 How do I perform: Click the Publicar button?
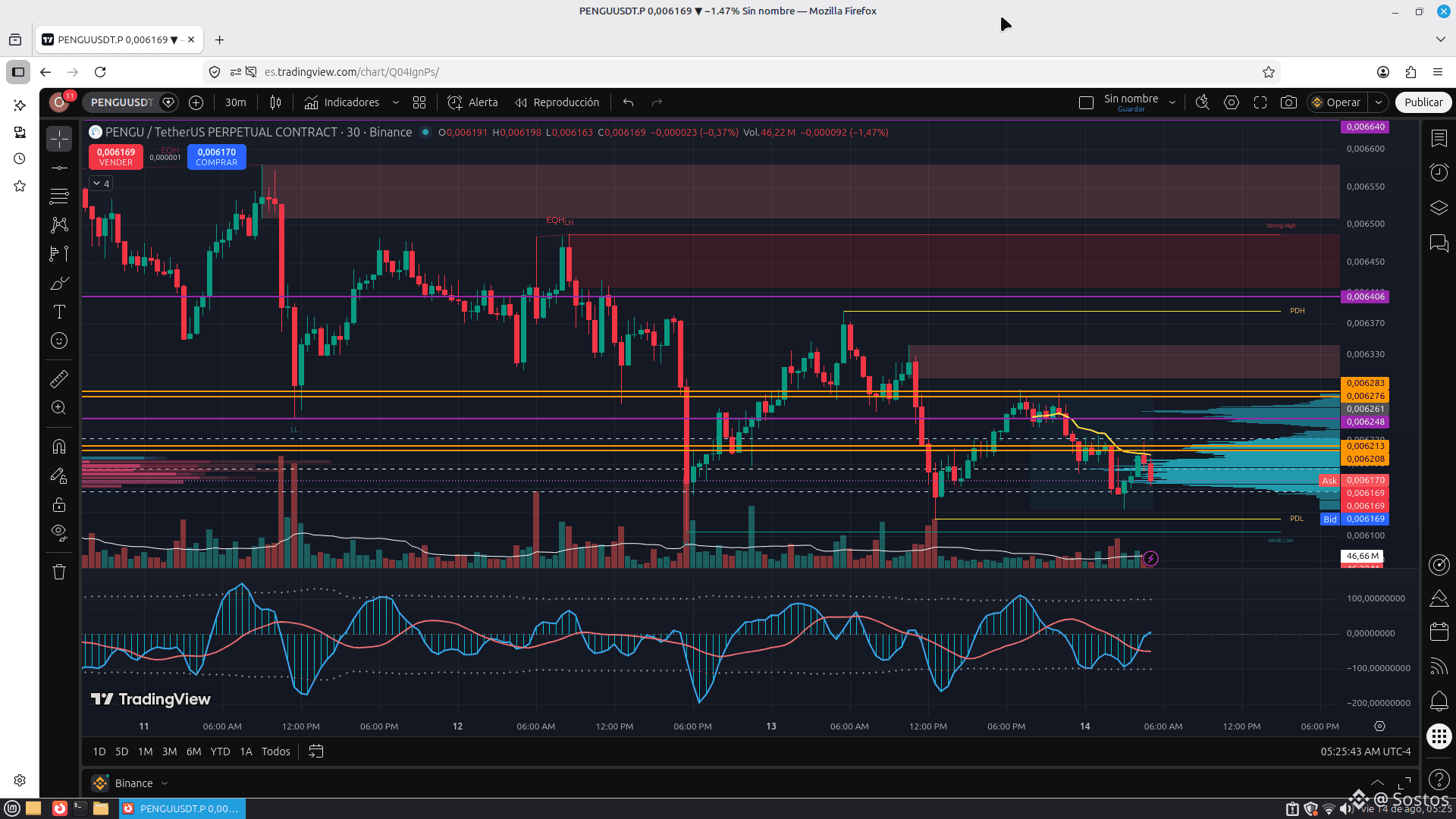point(1423,102)
